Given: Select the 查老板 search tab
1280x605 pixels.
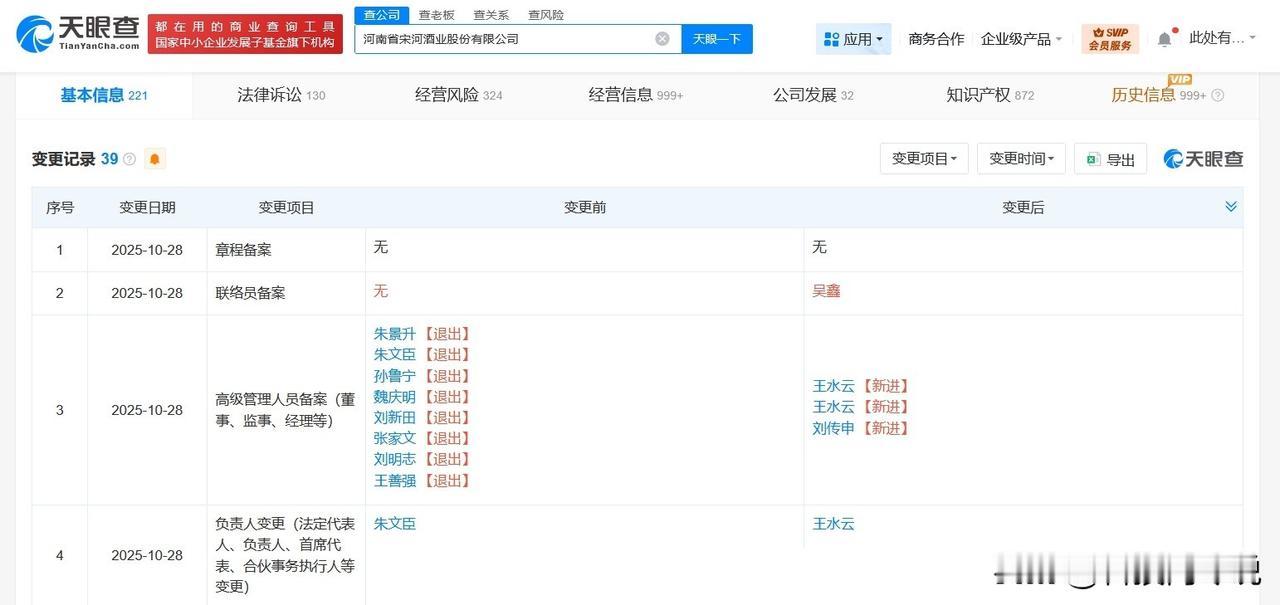Looking at the screenshot, I should 436,15.
